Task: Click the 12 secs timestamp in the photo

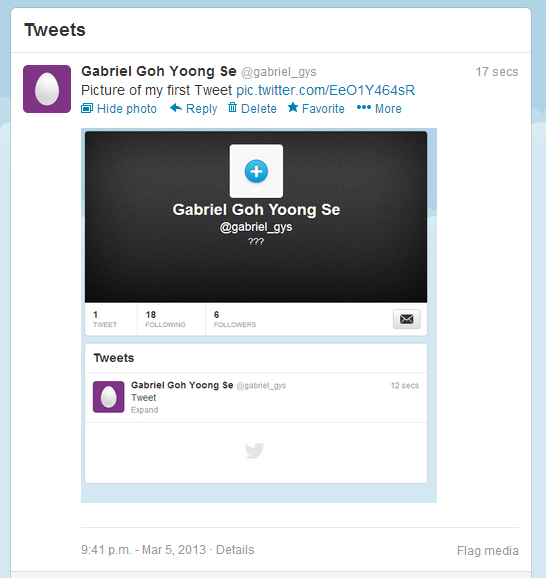Action: click(404, 386)
